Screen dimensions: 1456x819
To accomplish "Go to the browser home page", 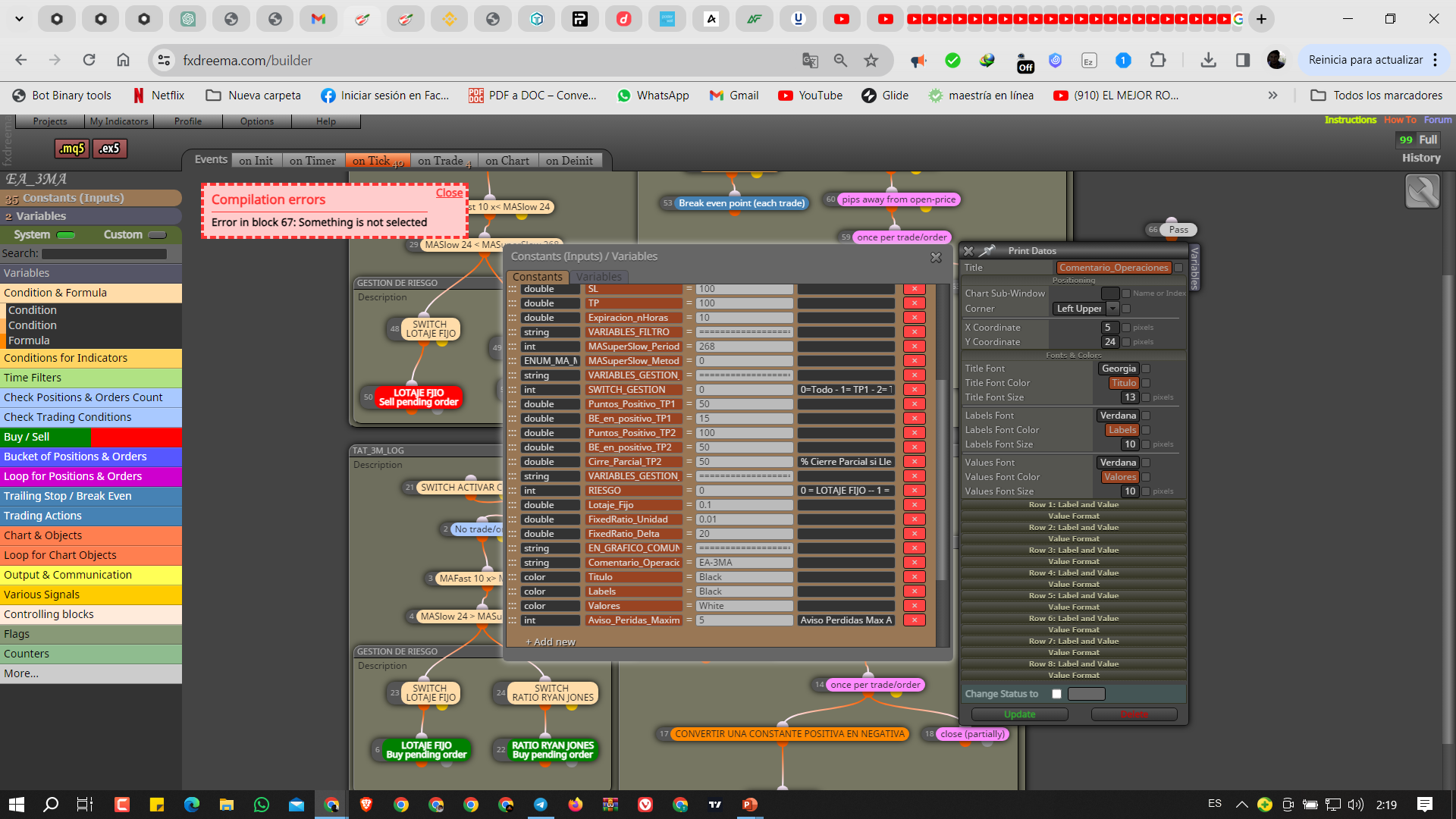I will point(123,60).
